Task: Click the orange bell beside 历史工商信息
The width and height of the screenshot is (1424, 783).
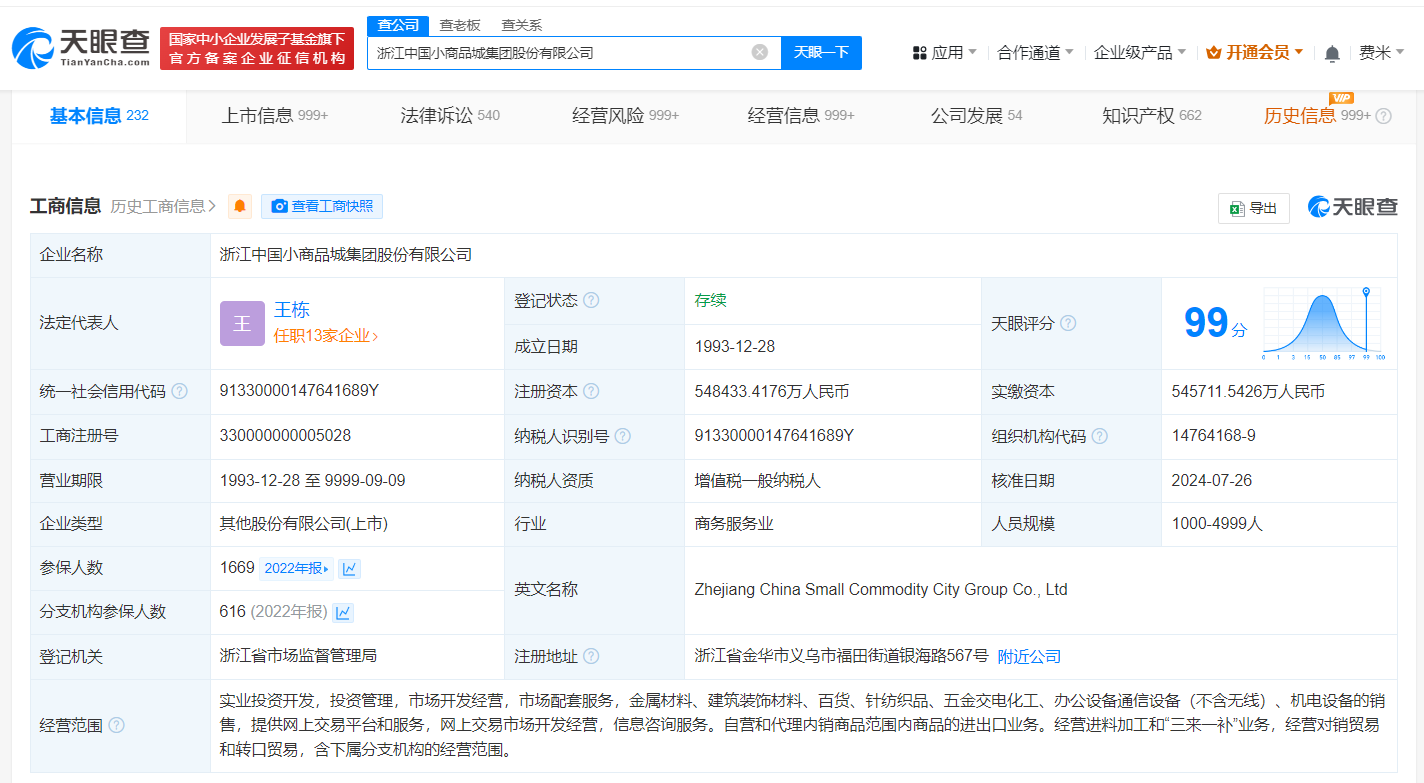Action: tap(238, 206)
